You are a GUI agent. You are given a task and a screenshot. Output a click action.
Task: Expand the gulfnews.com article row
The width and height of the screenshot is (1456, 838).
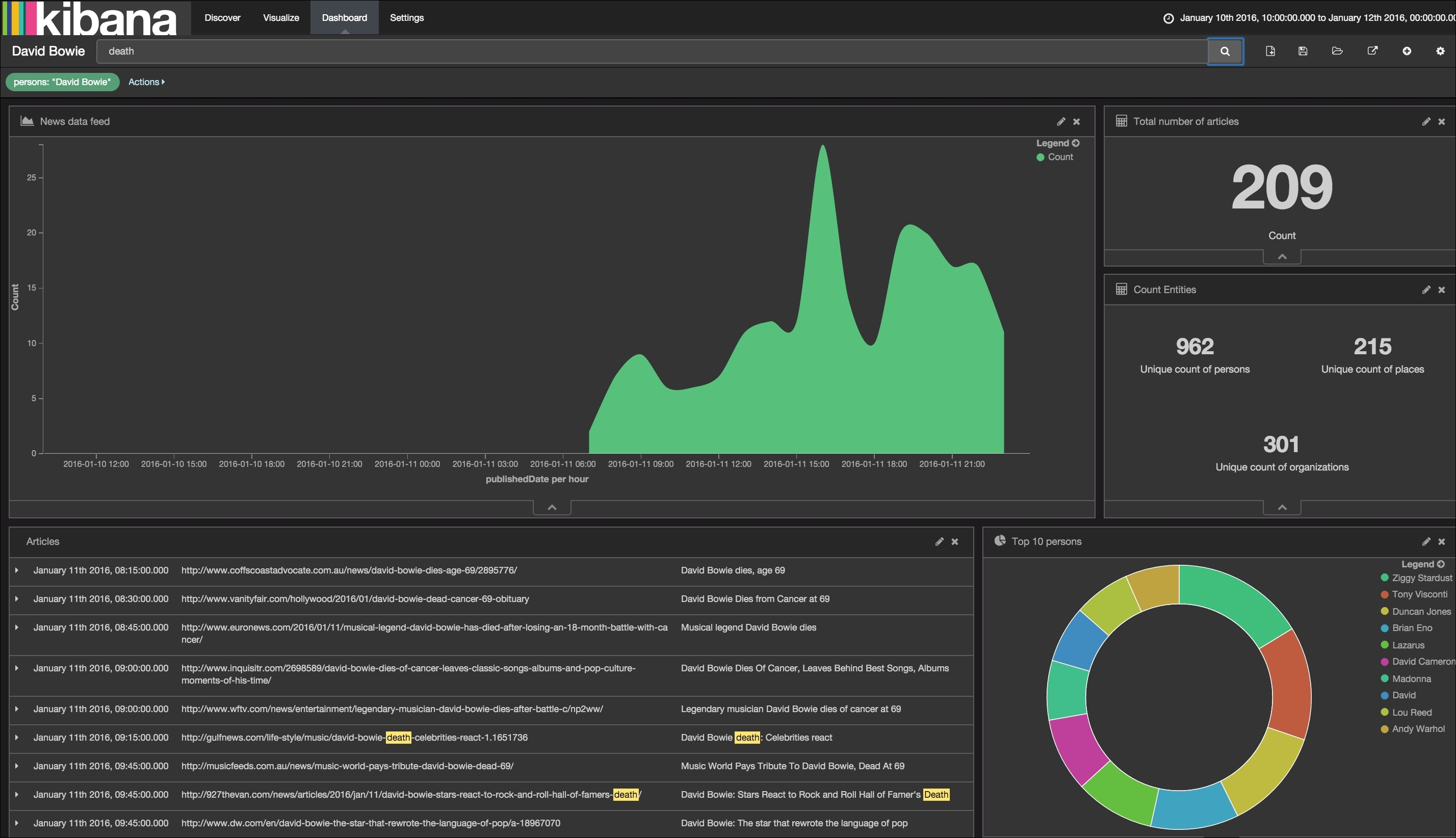coord(17,738)
